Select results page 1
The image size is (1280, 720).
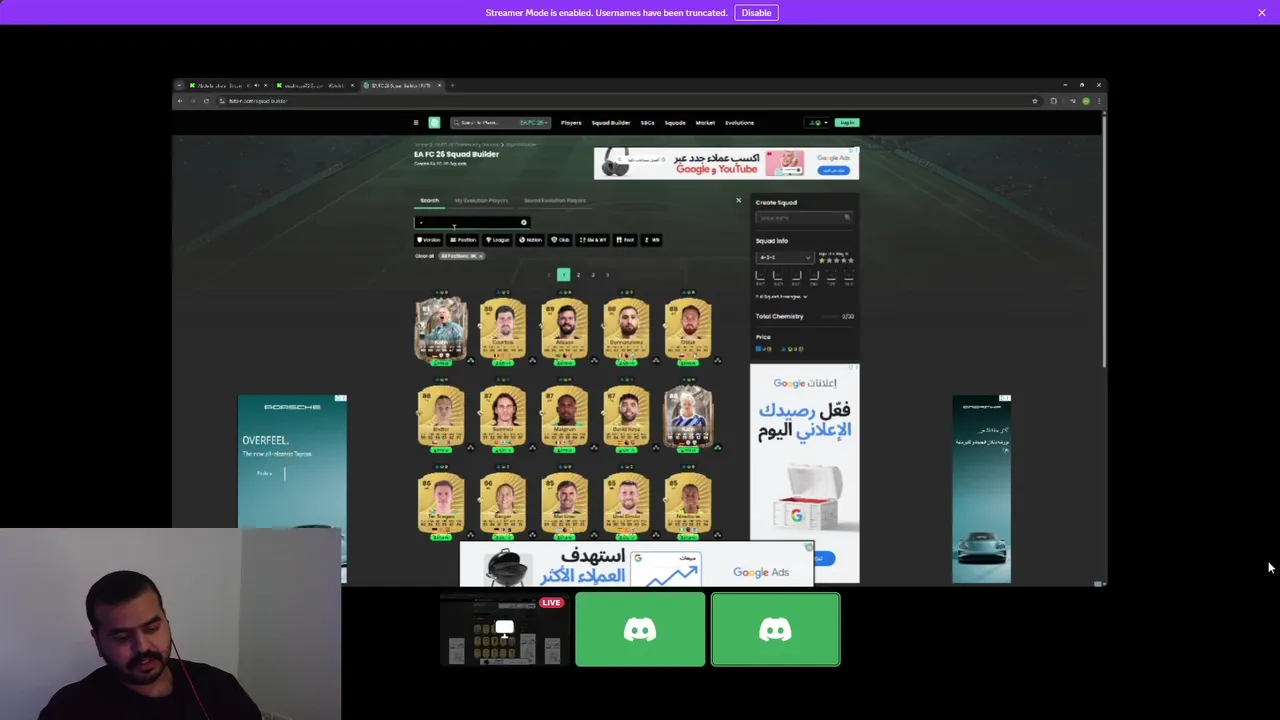click(563, 275)
